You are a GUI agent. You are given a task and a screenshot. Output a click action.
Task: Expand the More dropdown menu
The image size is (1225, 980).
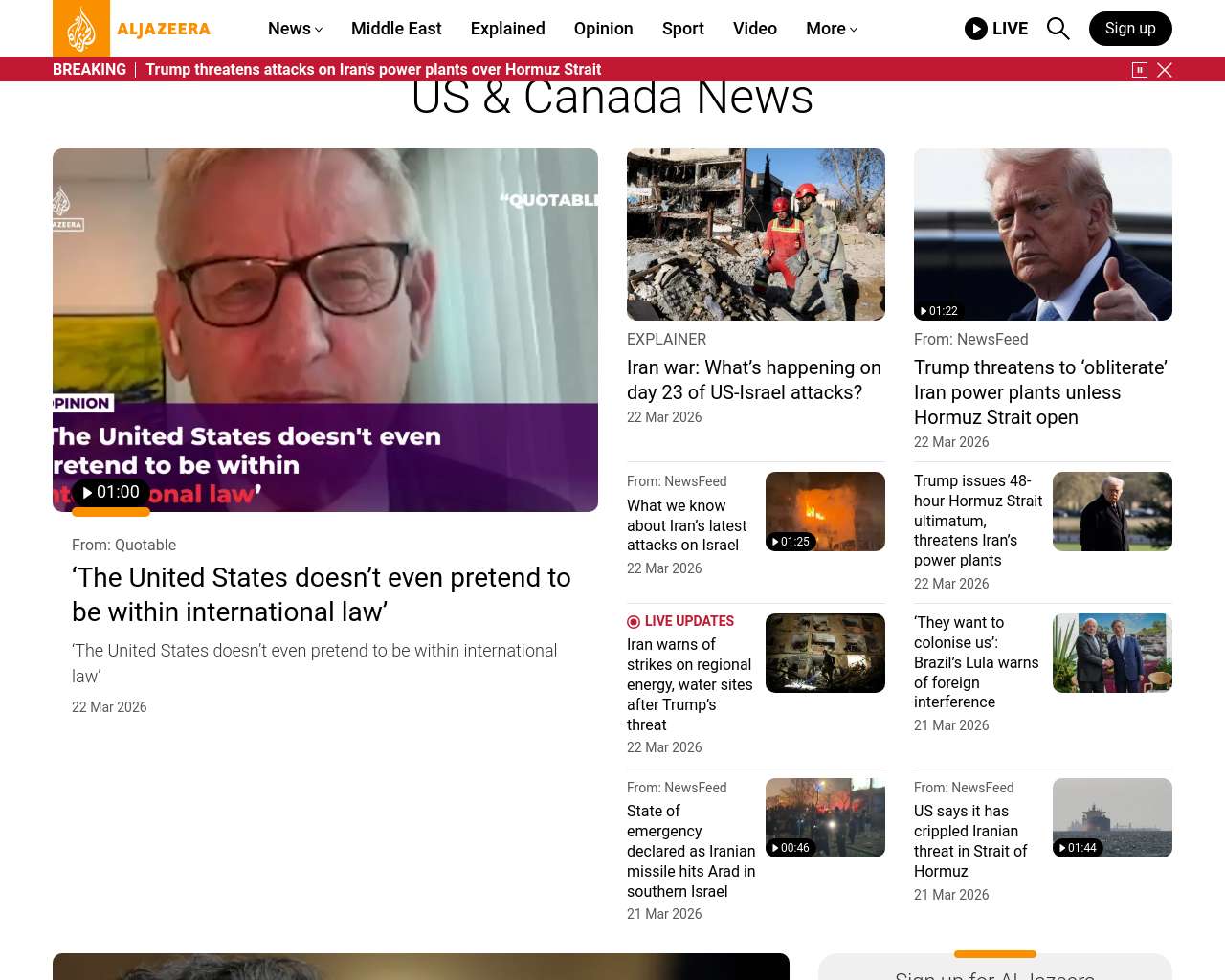tap(832, 29)
